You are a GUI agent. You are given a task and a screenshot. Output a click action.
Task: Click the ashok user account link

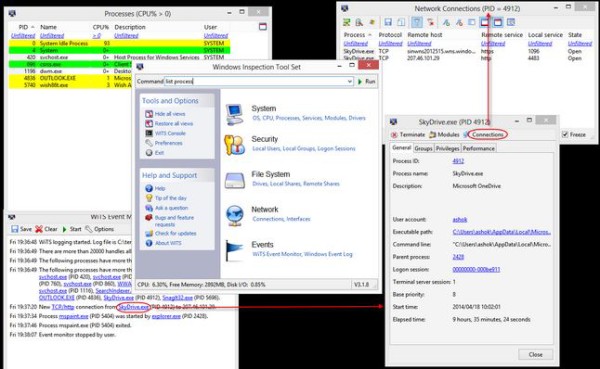(460, 220)
